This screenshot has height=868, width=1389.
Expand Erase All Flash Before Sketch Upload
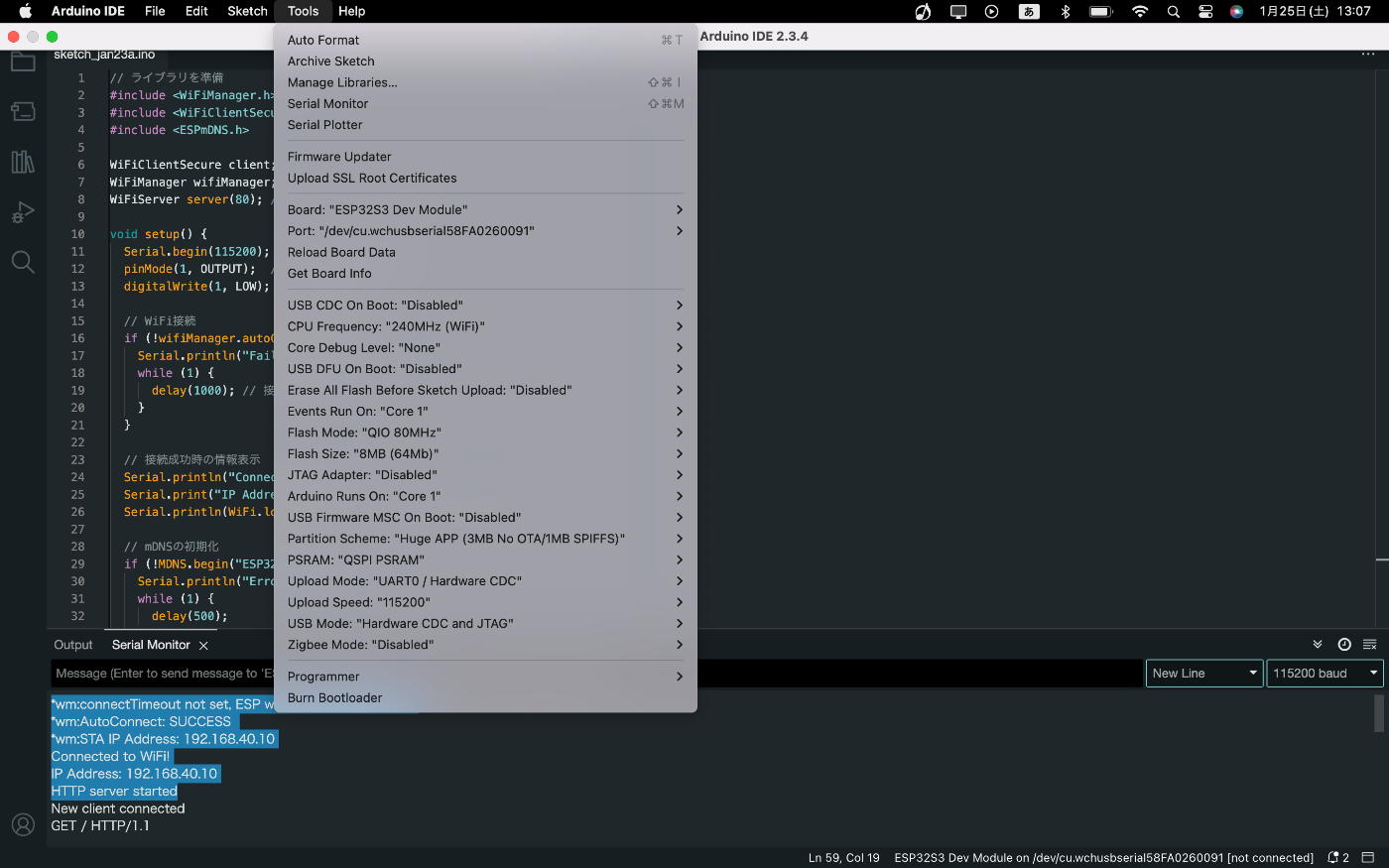coord(485,391)
